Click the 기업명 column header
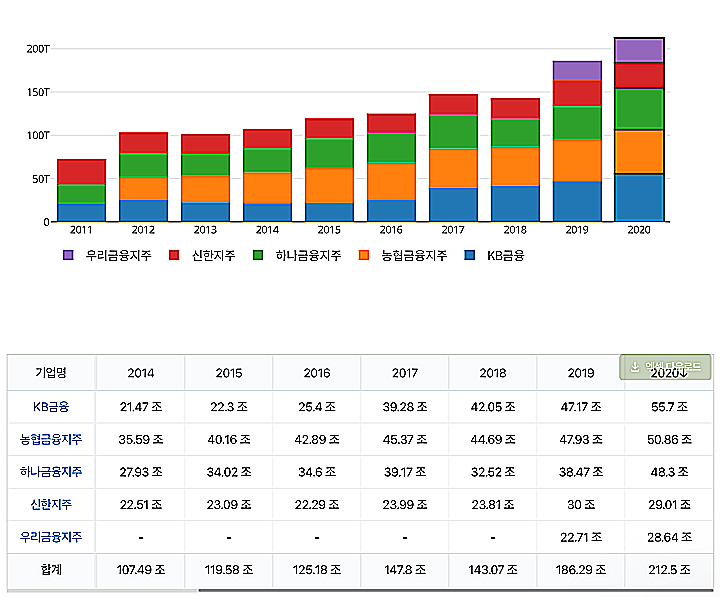Screen dimensions: 720x597 [x=51, y=373]
